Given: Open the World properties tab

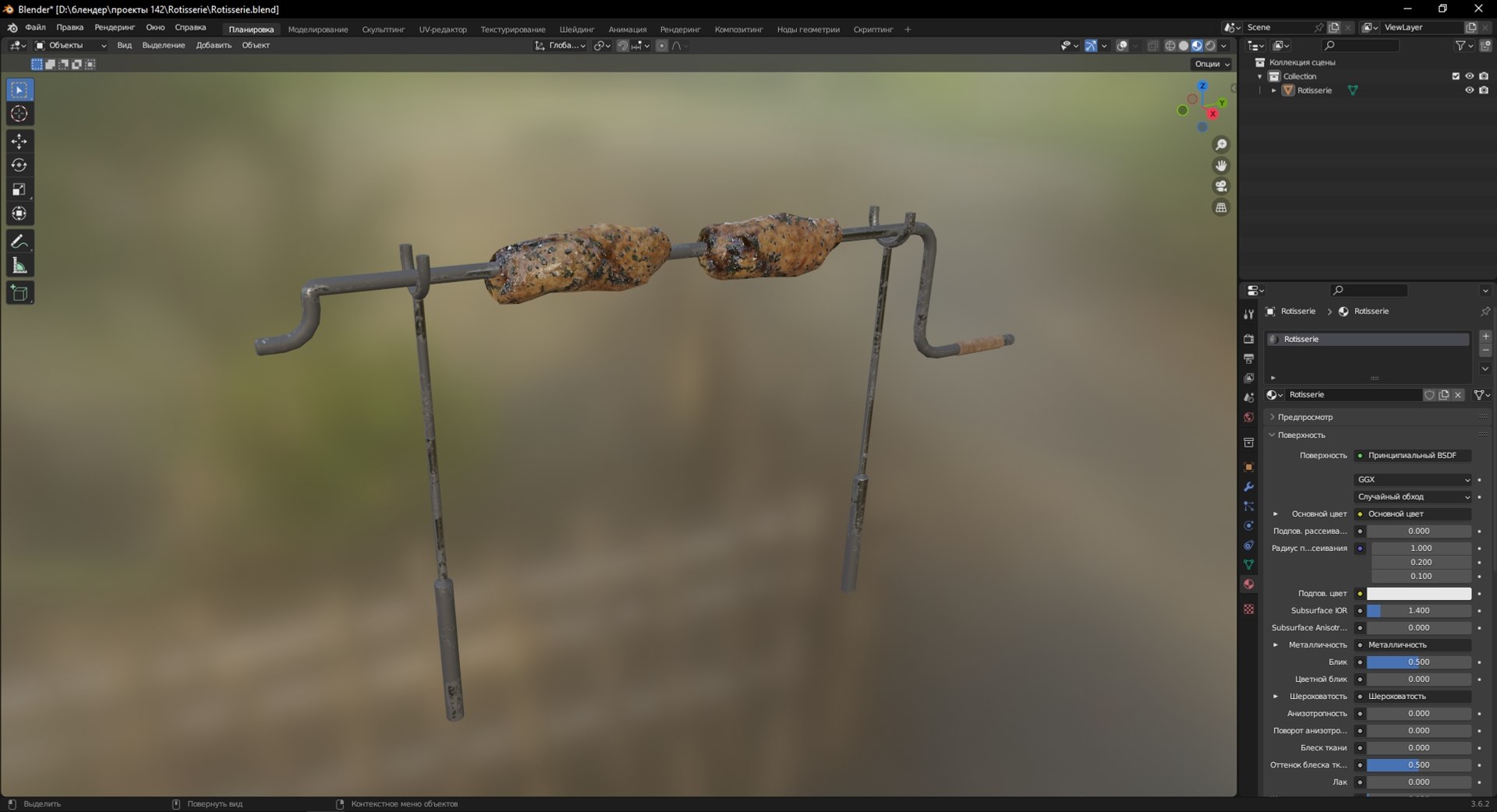Looking at the screenshot, I should 1248,417.
